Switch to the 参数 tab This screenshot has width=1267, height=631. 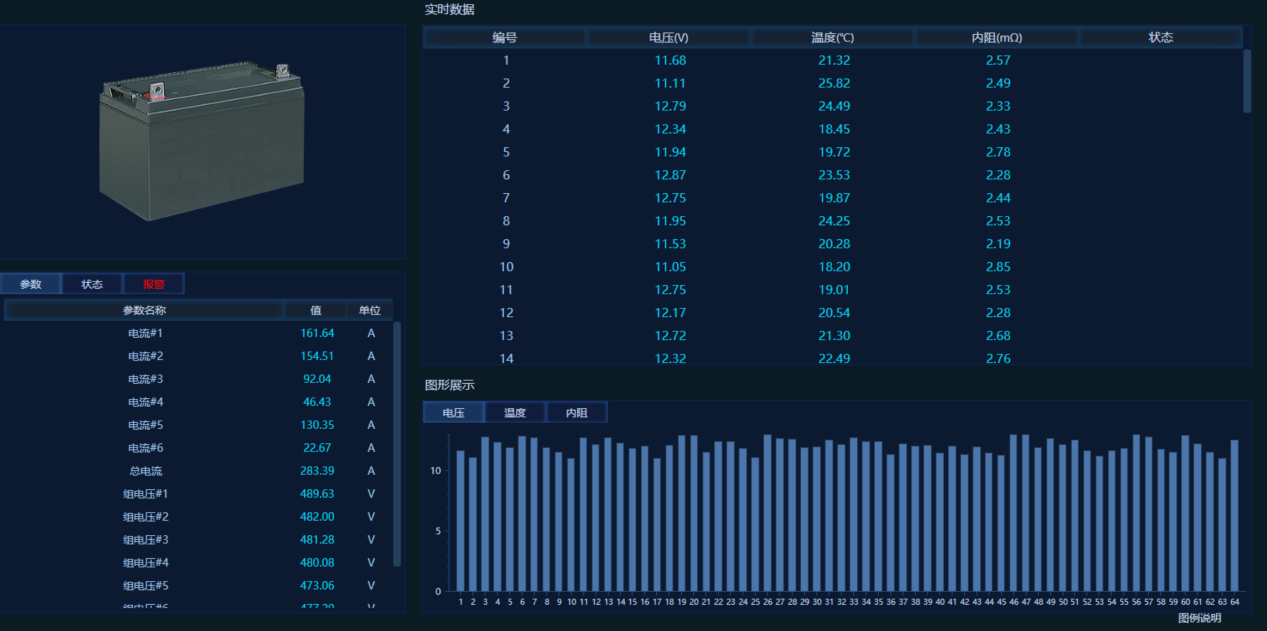coord(31,284)
